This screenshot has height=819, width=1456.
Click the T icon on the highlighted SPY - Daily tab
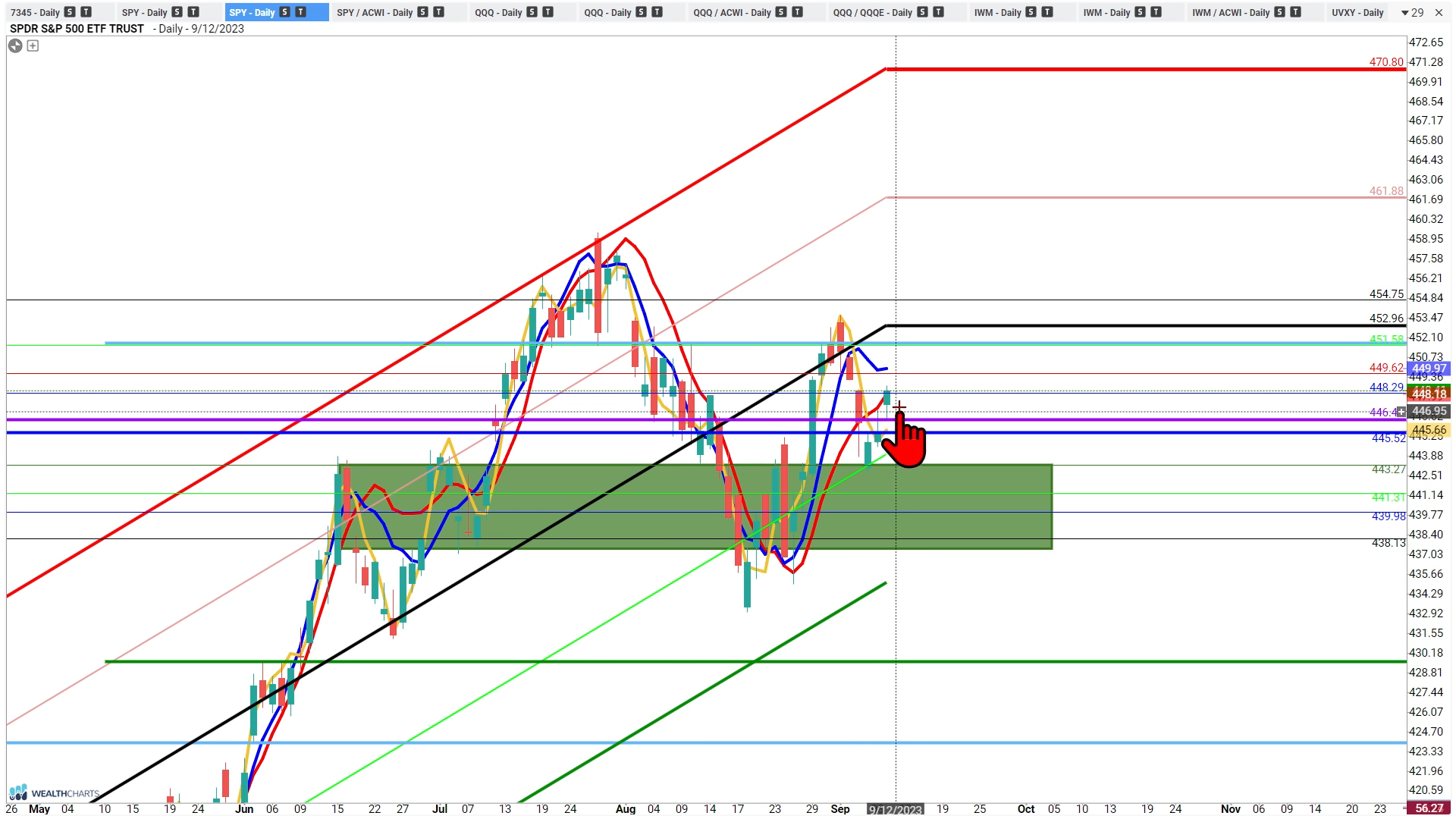[x=300, y=12]
